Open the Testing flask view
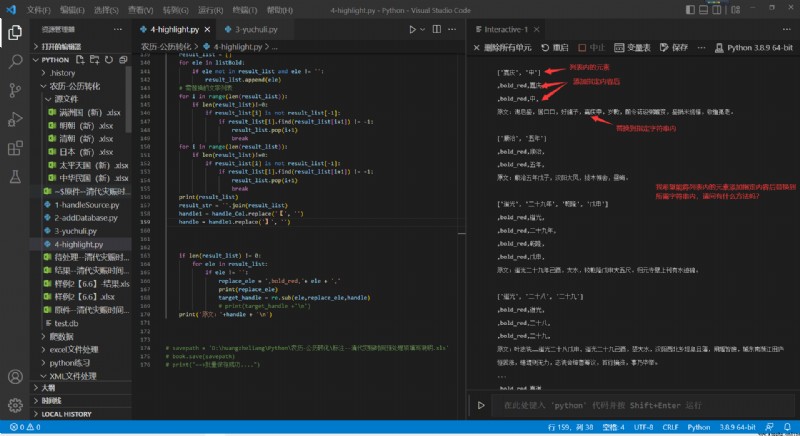 [x=15, y=177]
